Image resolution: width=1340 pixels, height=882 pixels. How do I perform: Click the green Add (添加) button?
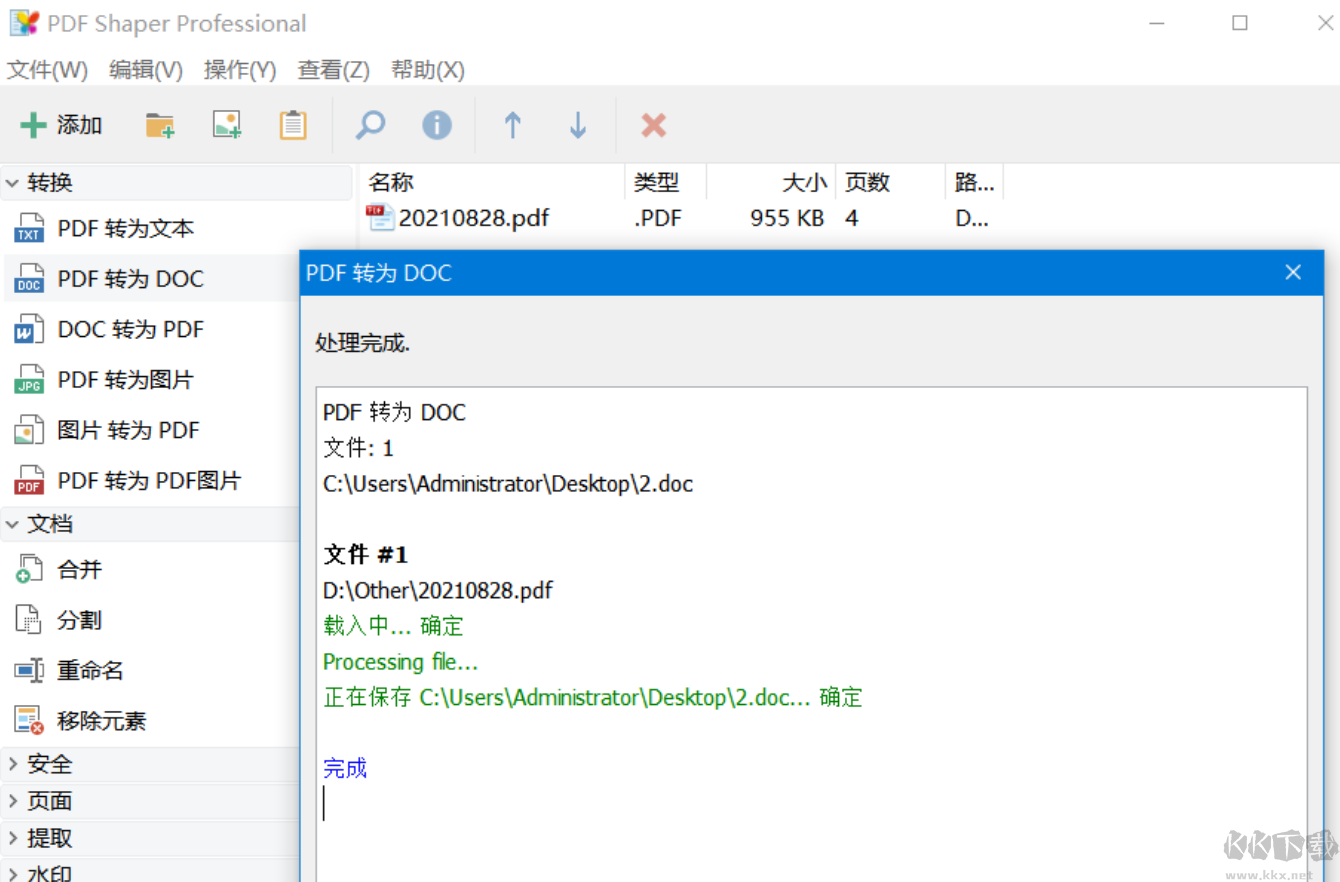pyautogui.click(x=61, y=125)
